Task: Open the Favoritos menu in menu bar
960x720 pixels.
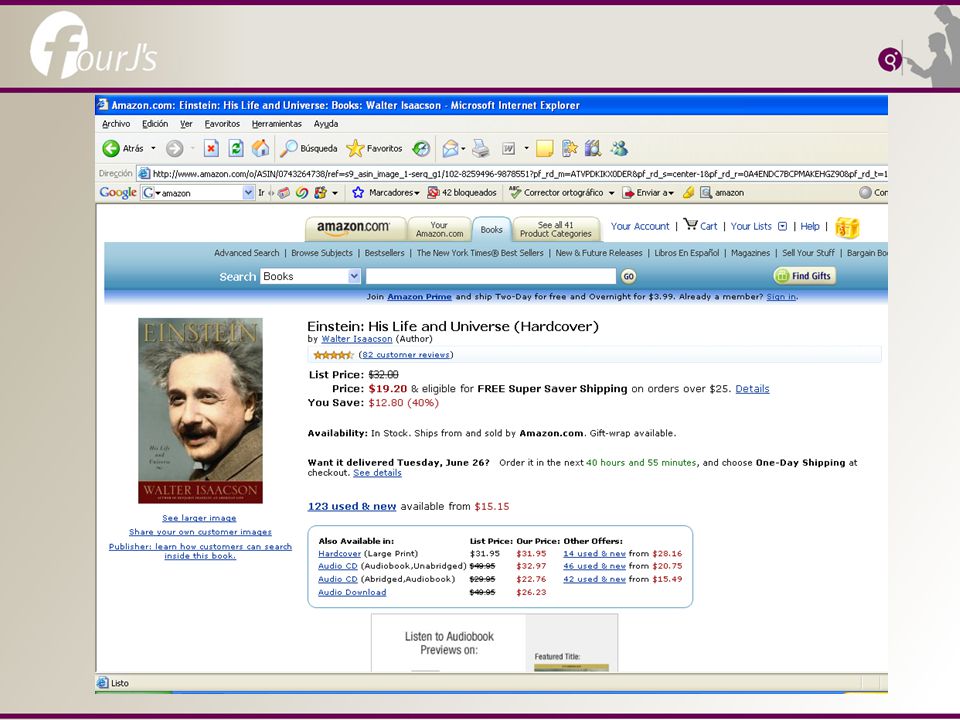Action: click(x=222, y=124)
